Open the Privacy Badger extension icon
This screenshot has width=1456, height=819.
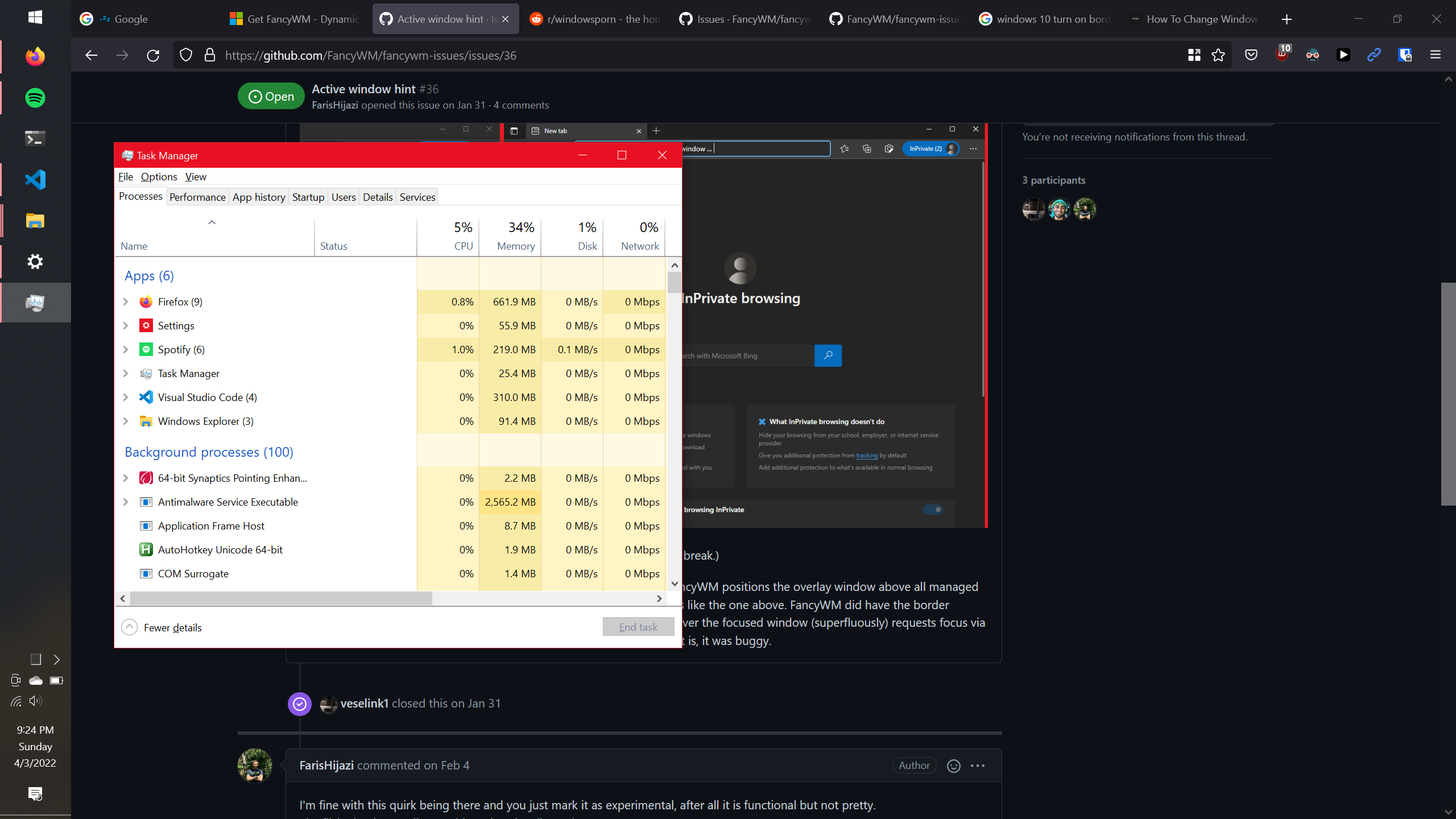point(1313,55)
